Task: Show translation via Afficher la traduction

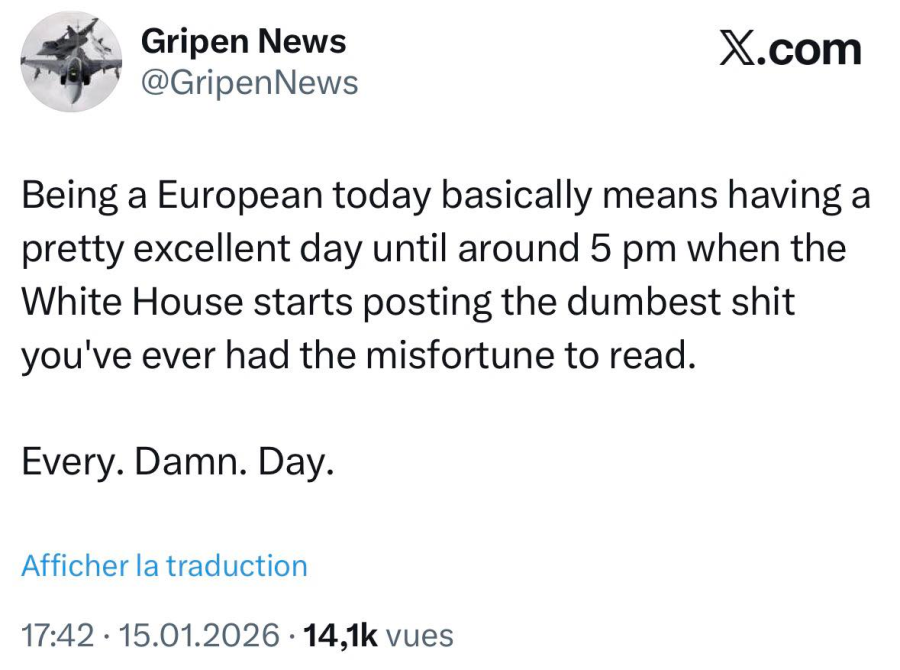Action: [164, 566]
